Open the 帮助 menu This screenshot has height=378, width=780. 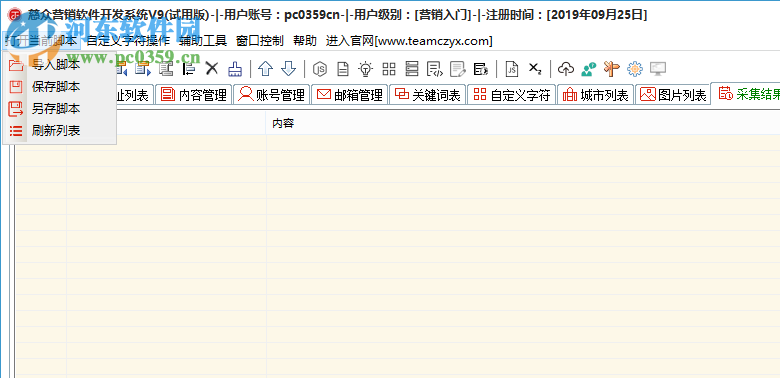point(305,41)
